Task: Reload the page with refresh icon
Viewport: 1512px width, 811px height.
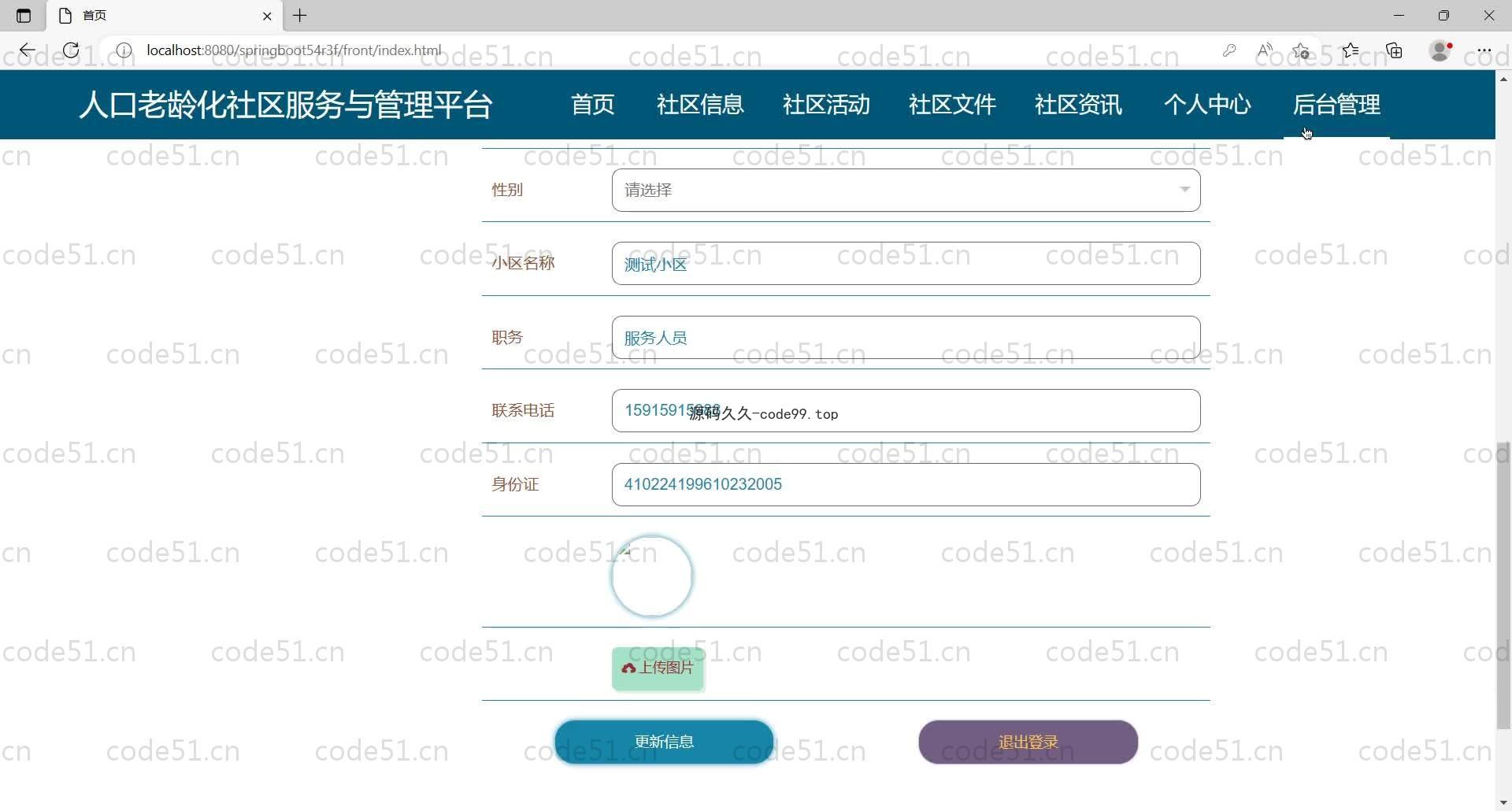Action: (71, 50)
